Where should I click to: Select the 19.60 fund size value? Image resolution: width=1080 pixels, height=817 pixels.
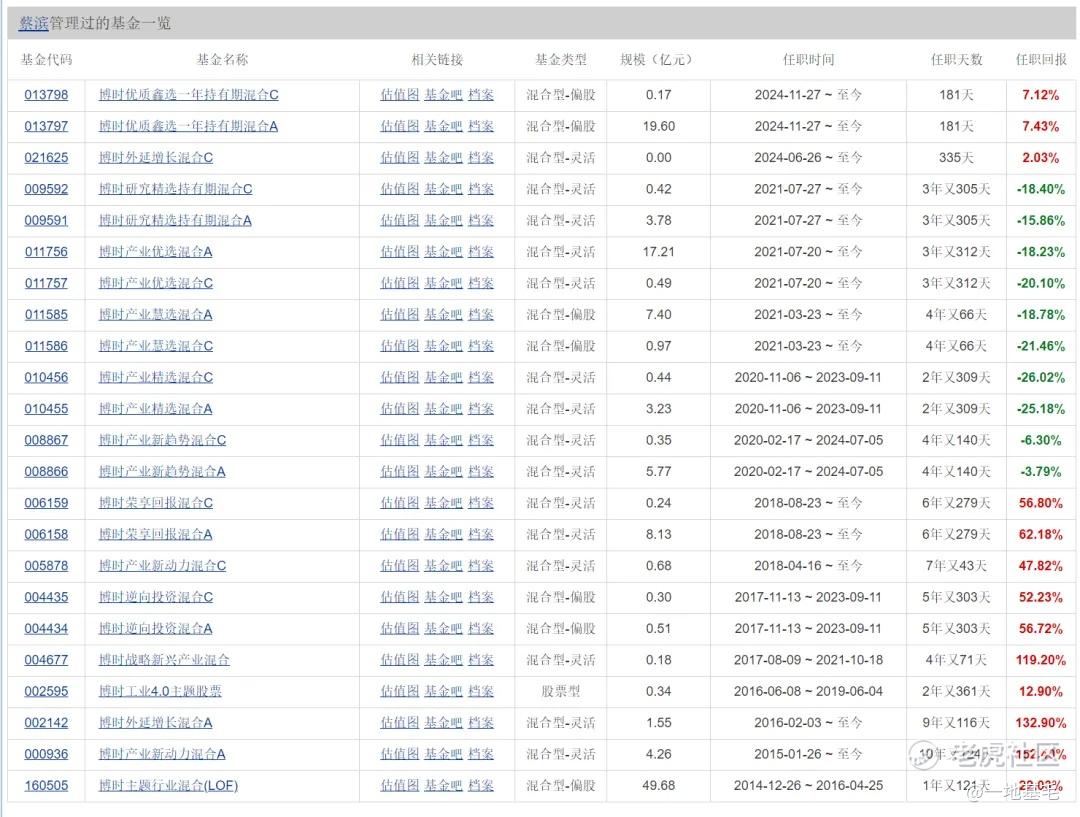658,126
